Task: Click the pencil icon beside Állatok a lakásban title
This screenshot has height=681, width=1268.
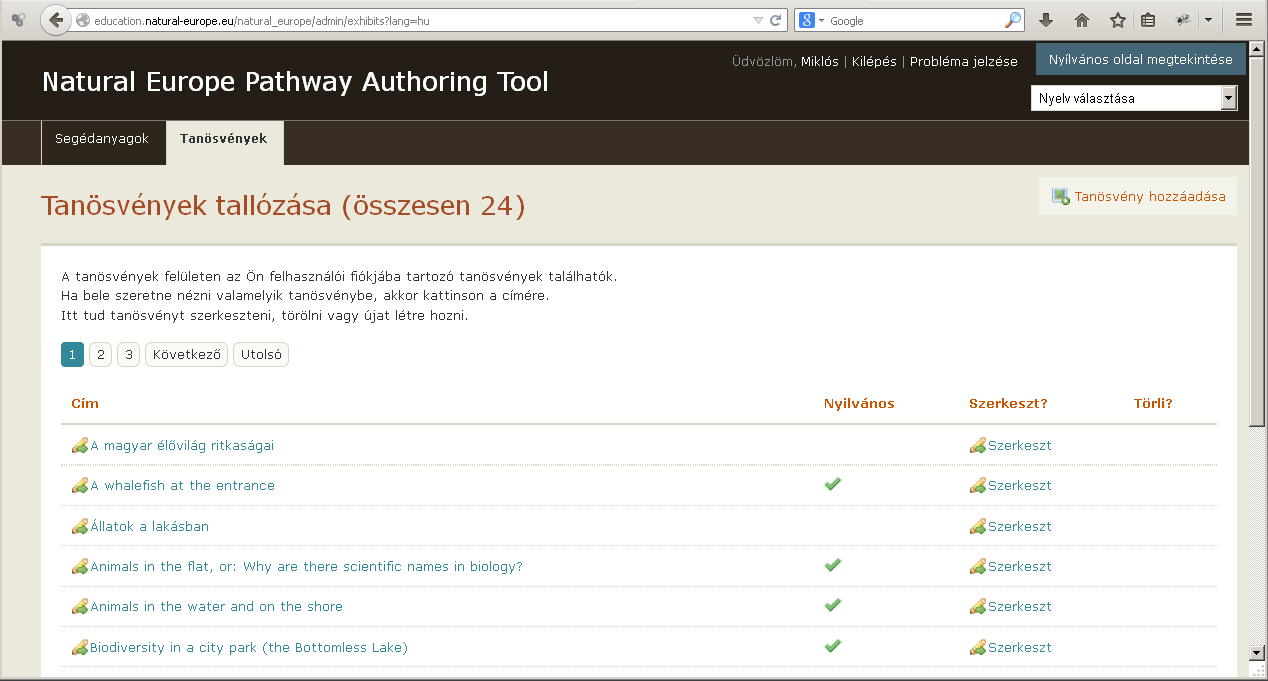Action: 80,527
